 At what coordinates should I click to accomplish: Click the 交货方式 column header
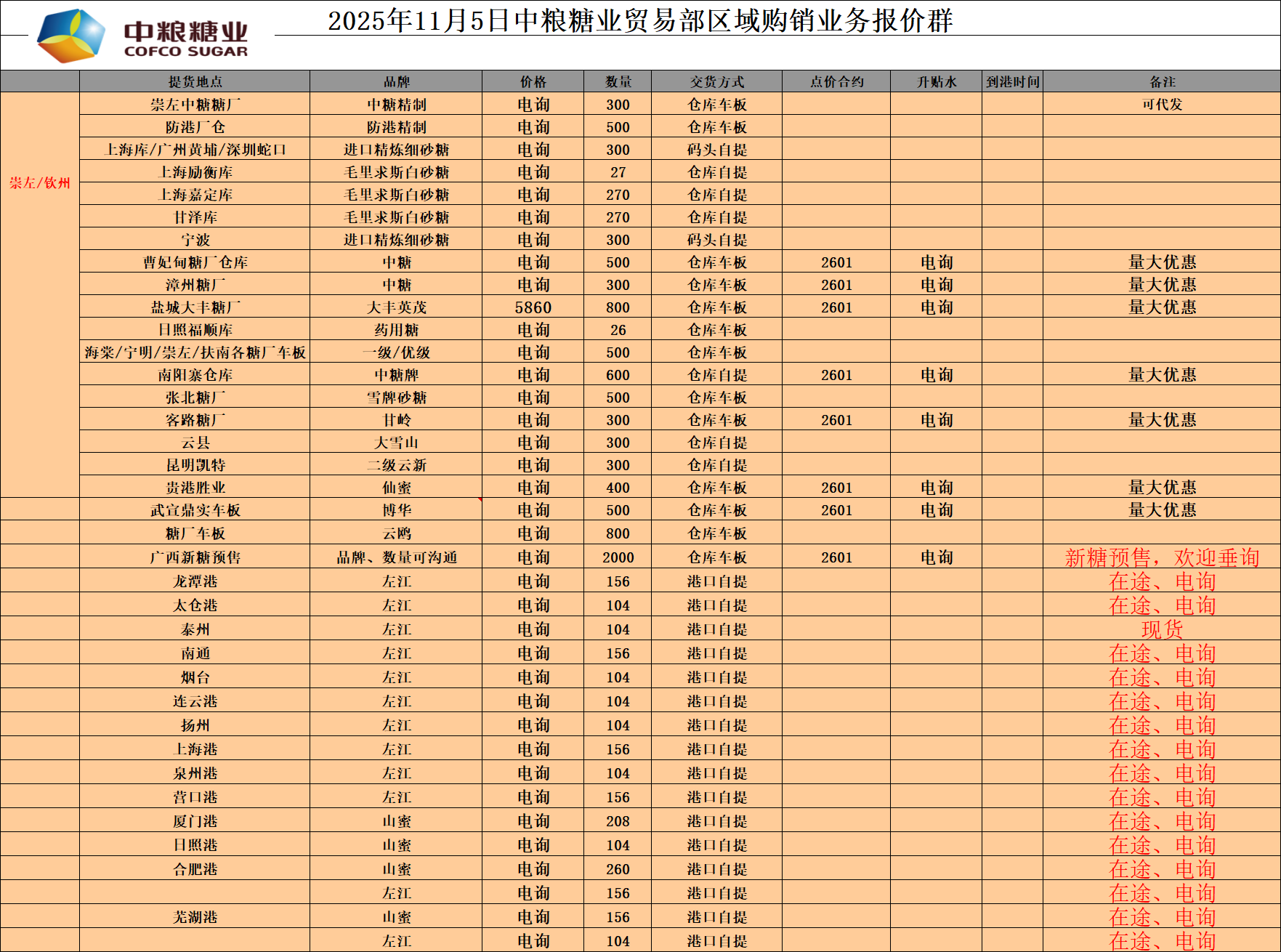(x=716, y=81)
